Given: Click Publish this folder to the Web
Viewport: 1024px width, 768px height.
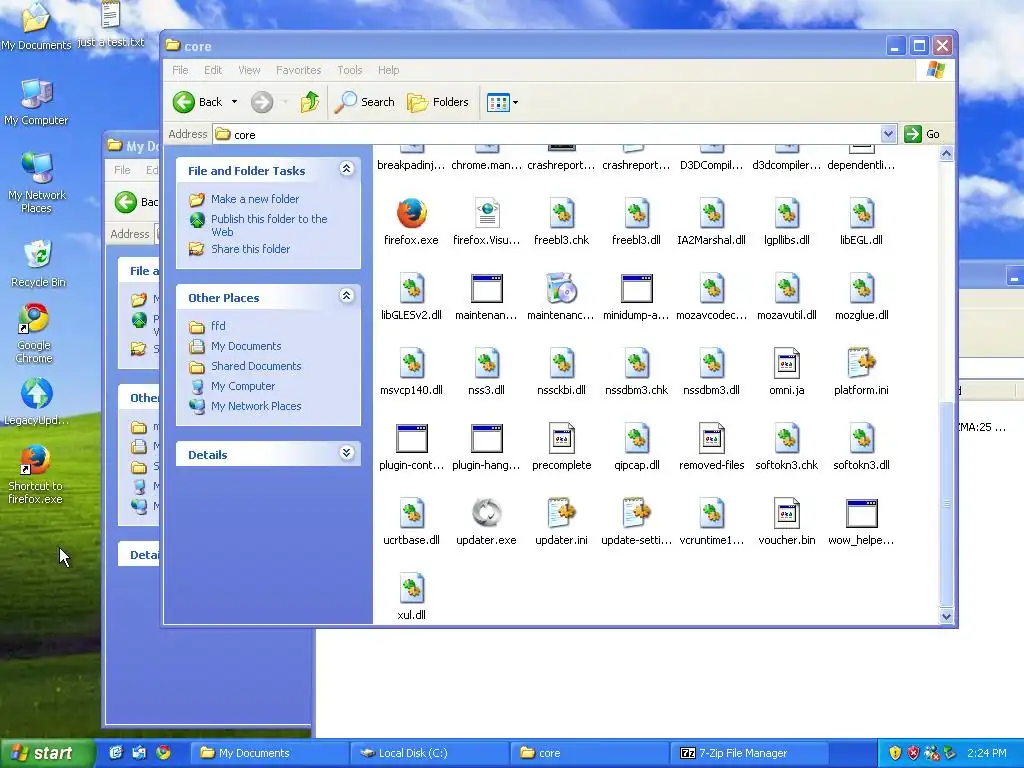Looking at the screenshot, I should pos(269,225).
